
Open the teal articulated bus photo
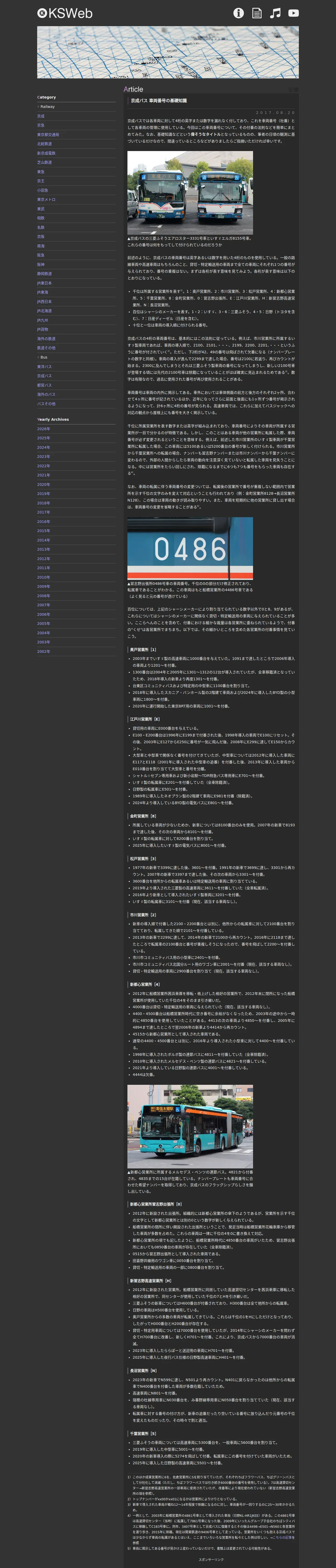(x=190, y=1126)
